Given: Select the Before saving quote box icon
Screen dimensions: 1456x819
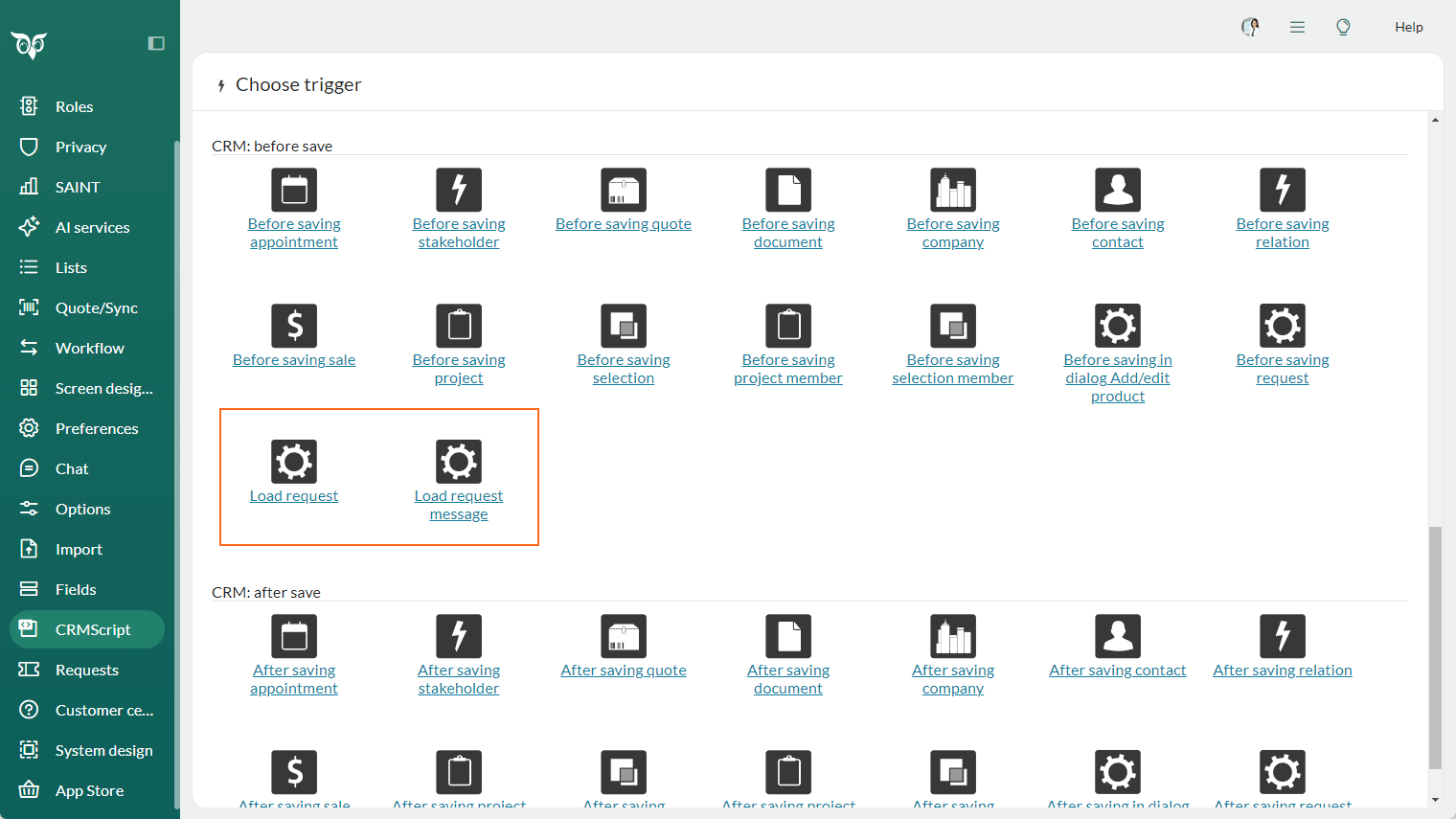Looking at the screenshot, I should pos(624,190).
